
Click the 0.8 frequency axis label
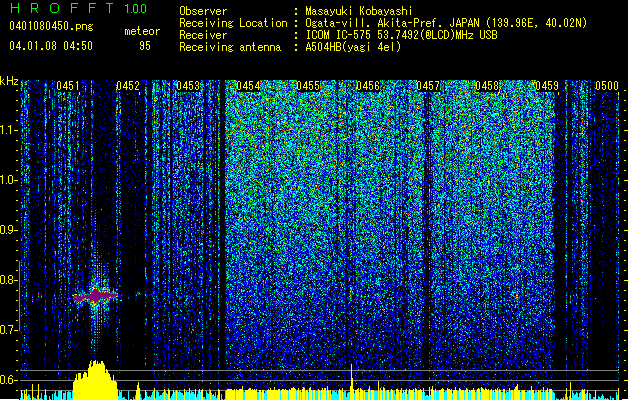click(x=9, y=280)
